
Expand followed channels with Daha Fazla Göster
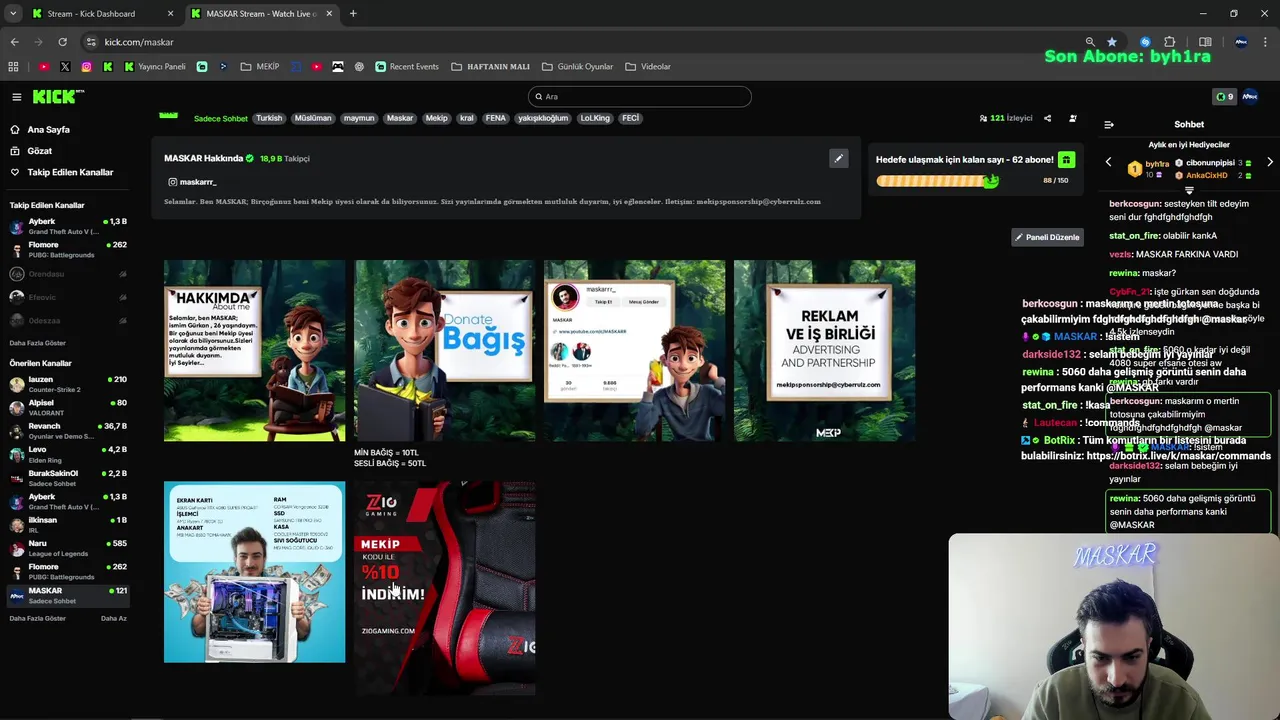point(38,343)
